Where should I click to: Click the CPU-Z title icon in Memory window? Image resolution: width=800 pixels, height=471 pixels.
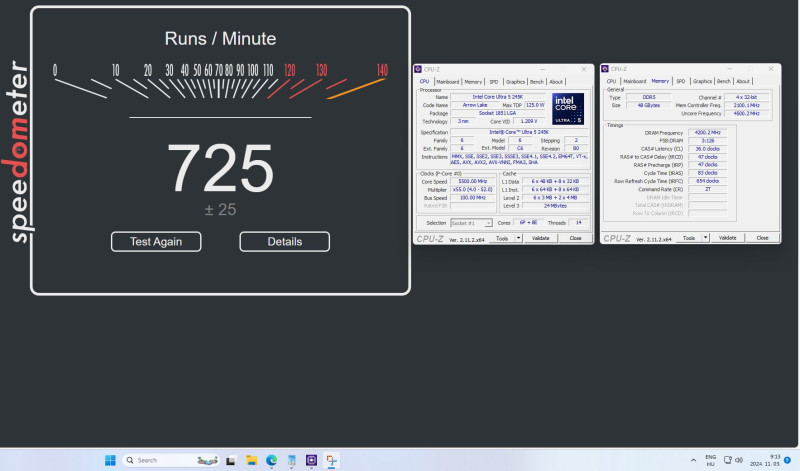(605, 69)
